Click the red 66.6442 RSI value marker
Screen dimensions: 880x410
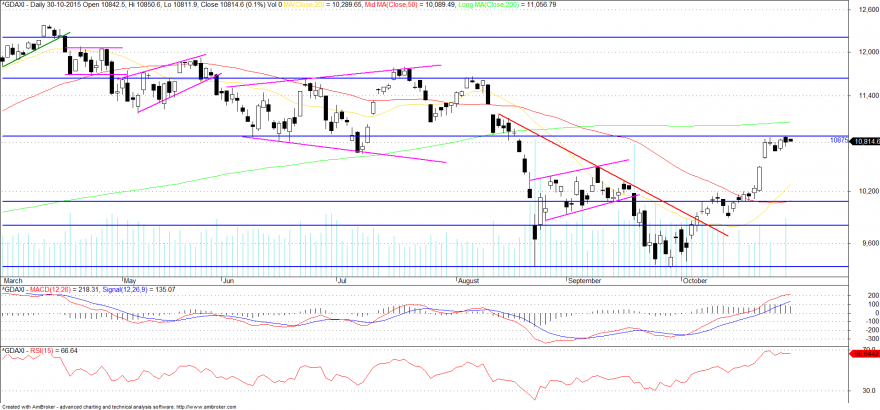point(865,353)
